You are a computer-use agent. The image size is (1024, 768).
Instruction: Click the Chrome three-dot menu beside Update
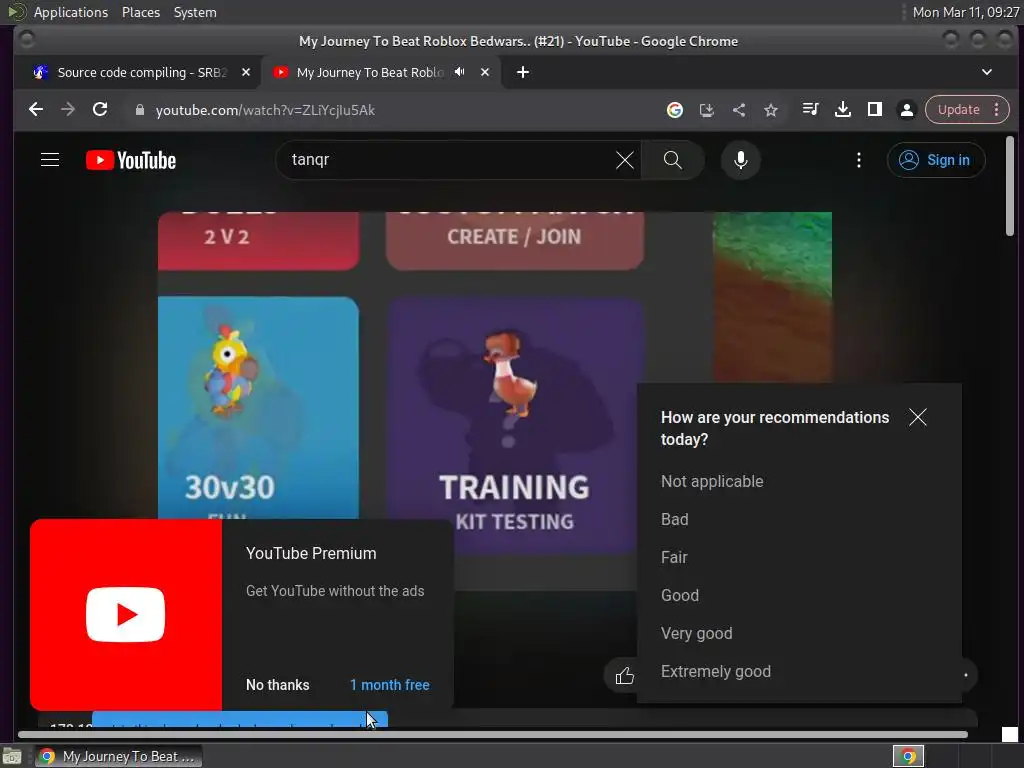coord(997,110)
